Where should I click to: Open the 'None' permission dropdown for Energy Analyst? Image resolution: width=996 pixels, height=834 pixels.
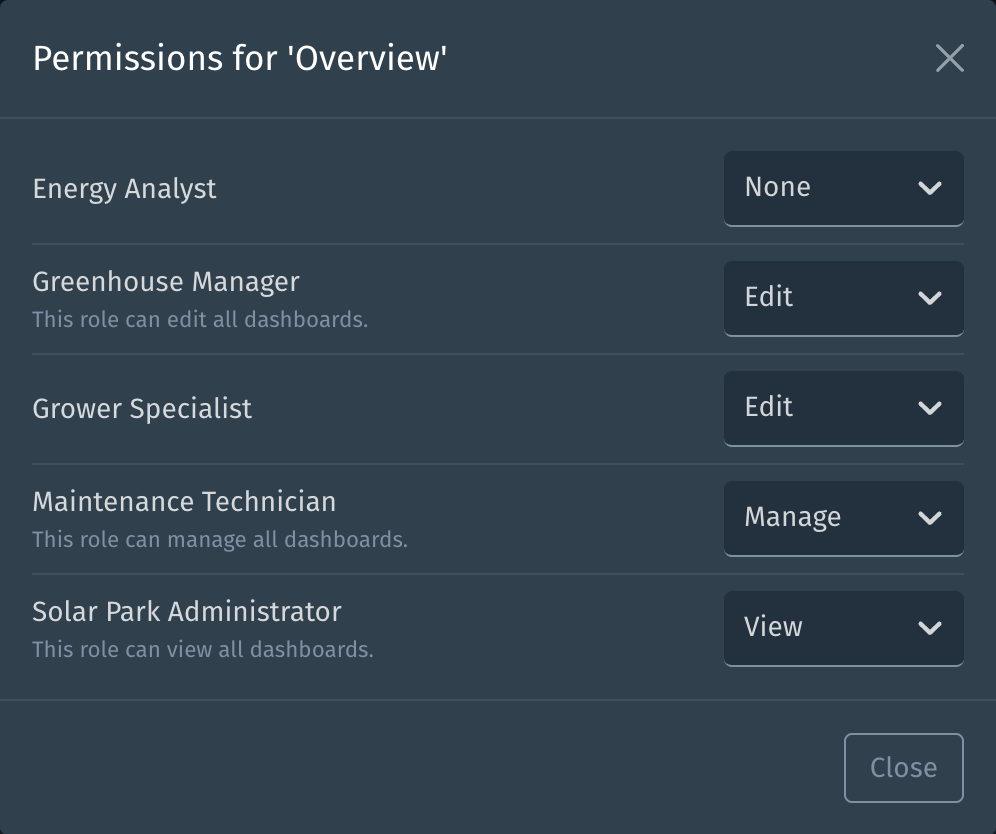(x=843, y=187)
